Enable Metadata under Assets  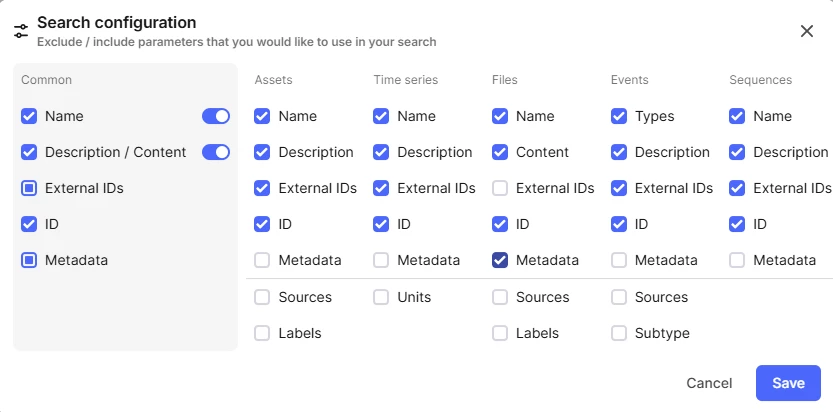click(262, 260)
